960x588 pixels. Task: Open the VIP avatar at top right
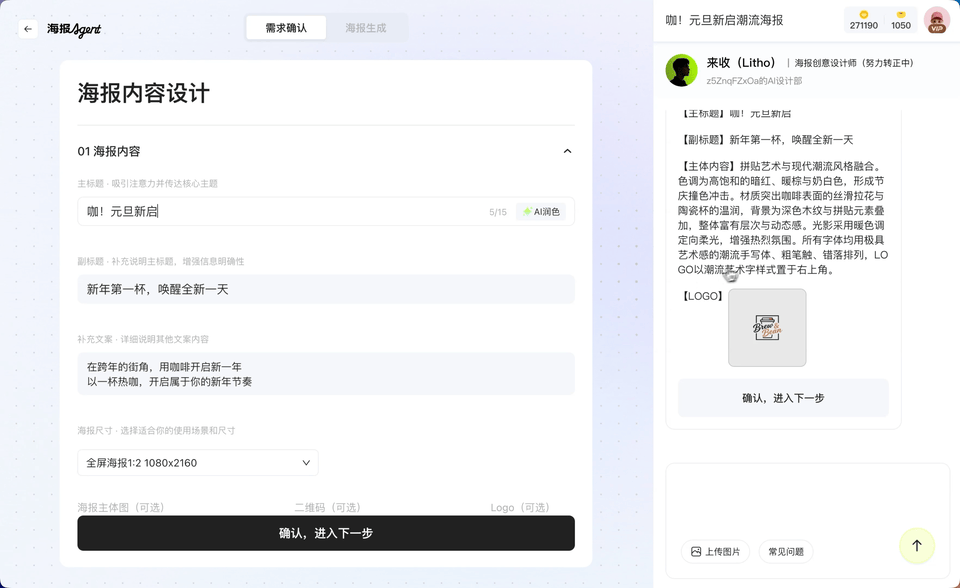pyautogui.click(x=936, y=19)
